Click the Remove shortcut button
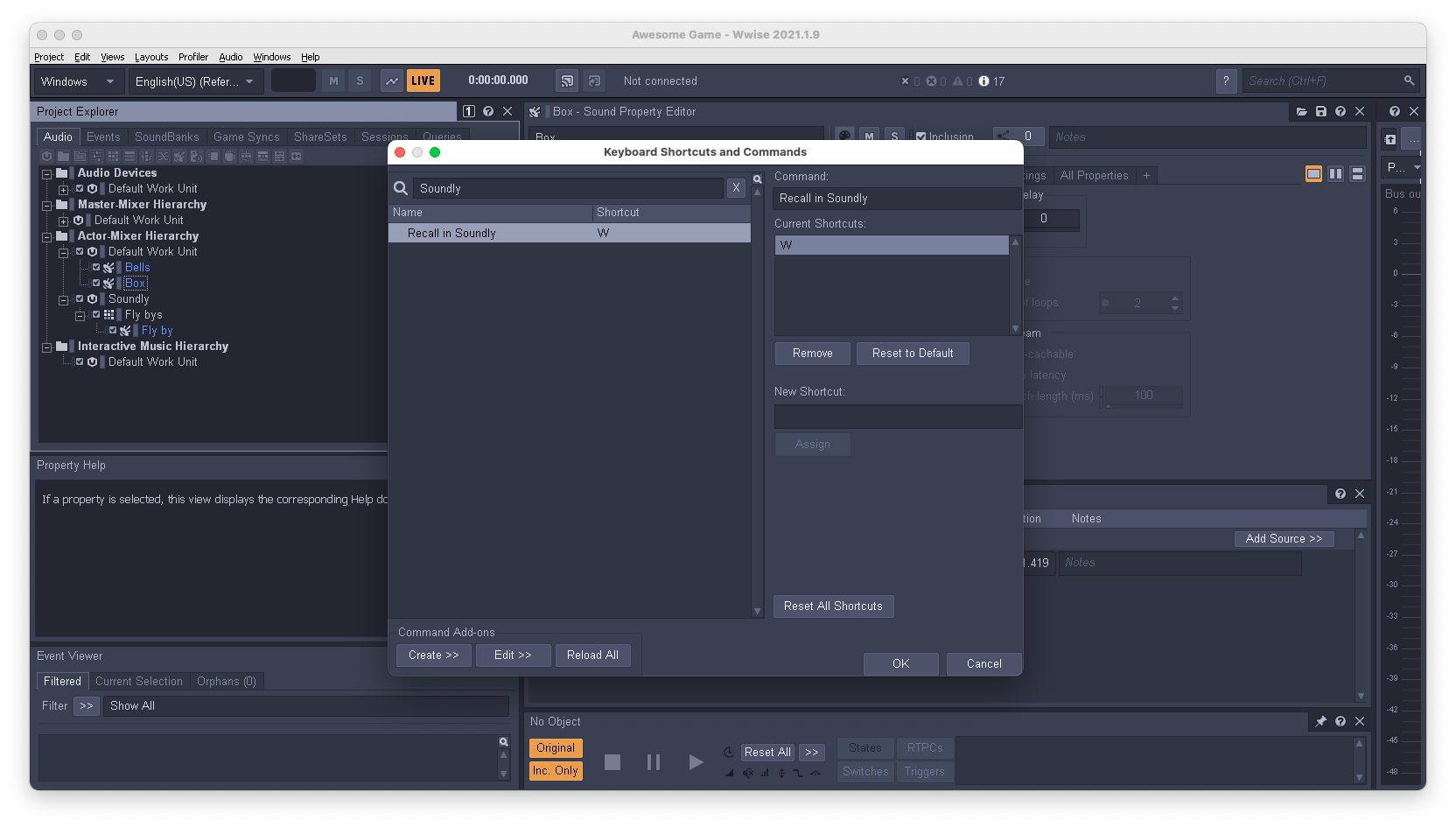Screen dimensions: 1456x827 [x=813, y=354]
